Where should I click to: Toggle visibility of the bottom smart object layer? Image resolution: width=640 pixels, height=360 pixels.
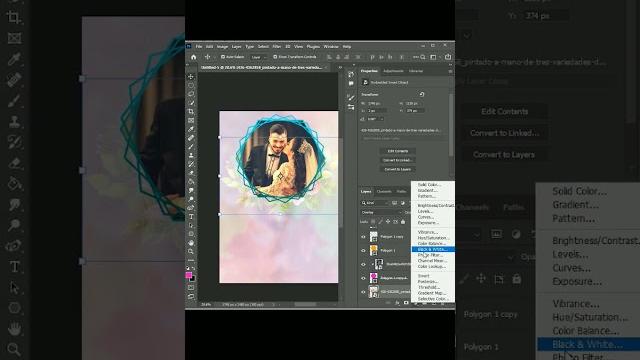[363, 292]
